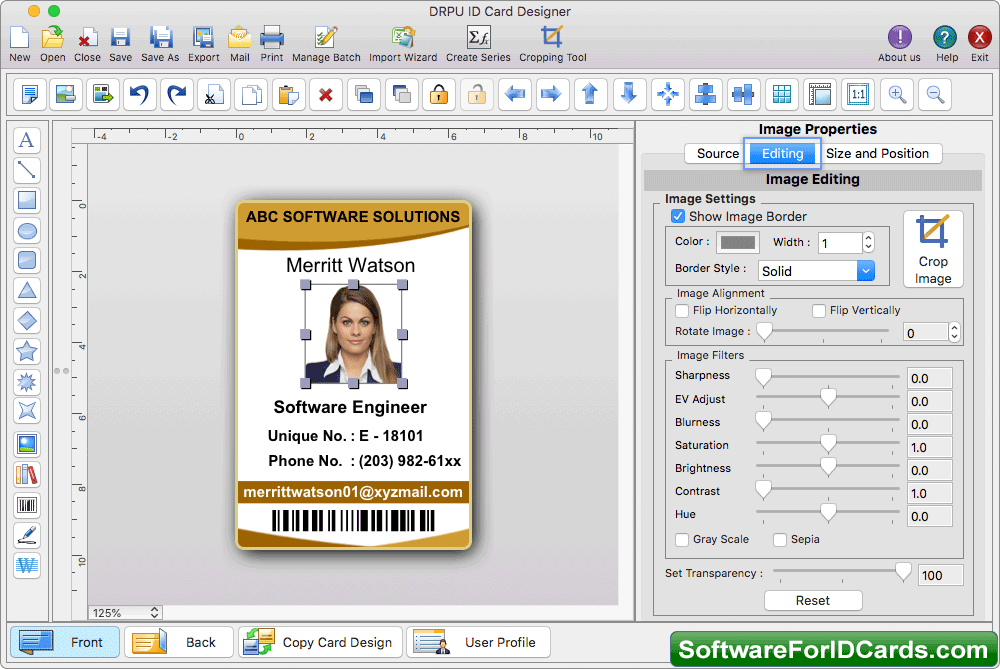Switch to Size and Position tab
This screenshot has height=669, width=1000.
pos(877,154)
